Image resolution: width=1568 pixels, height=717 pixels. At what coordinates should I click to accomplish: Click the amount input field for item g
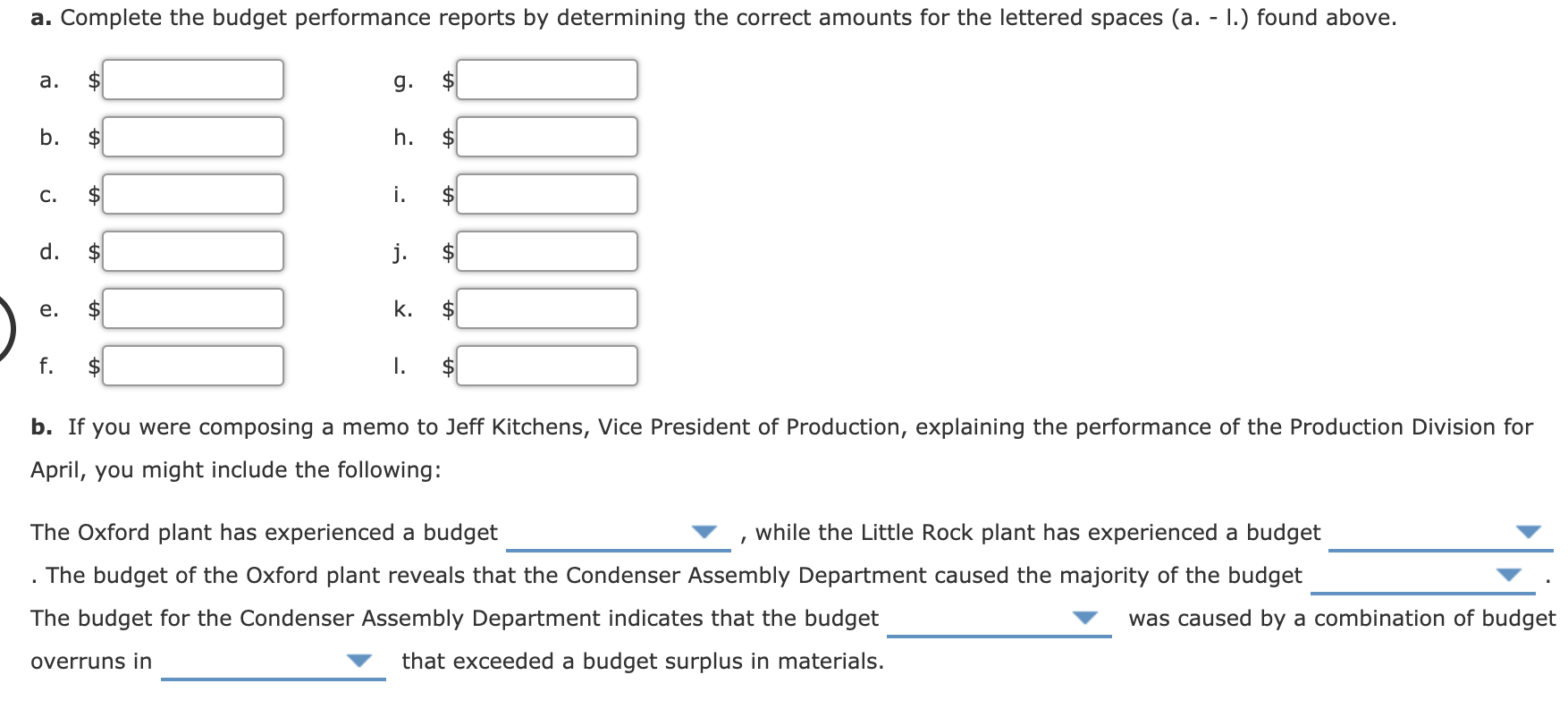[547, 80]
